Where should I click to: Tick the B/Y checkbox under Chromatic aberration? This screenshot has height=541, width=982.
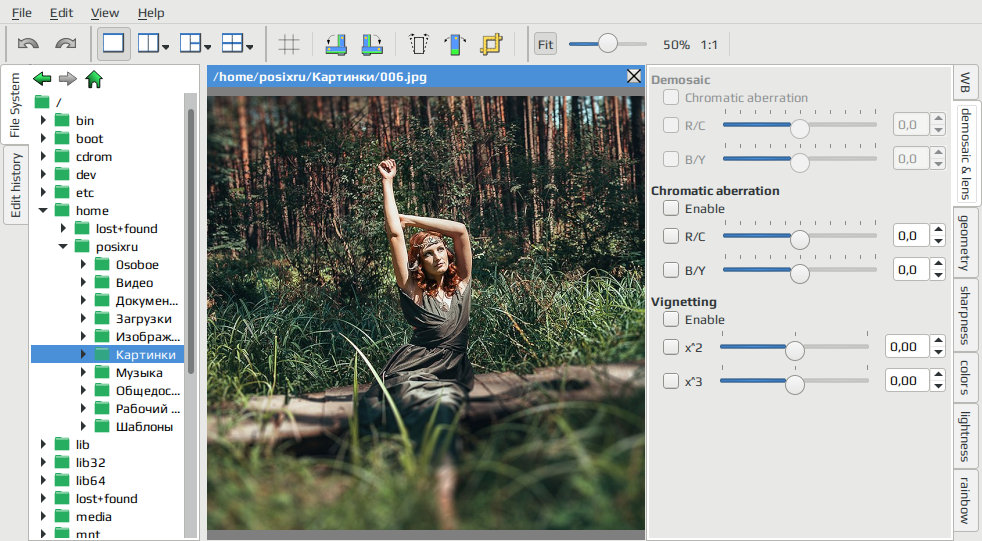[x=671, y=270]
